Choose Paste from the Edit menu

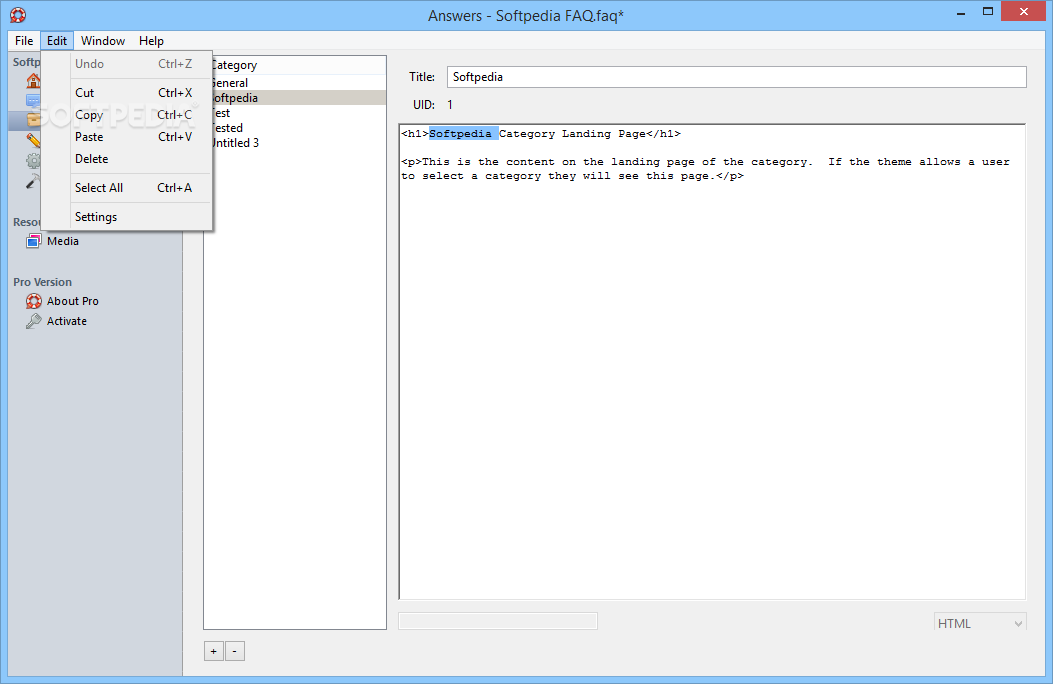coord(127,137)
